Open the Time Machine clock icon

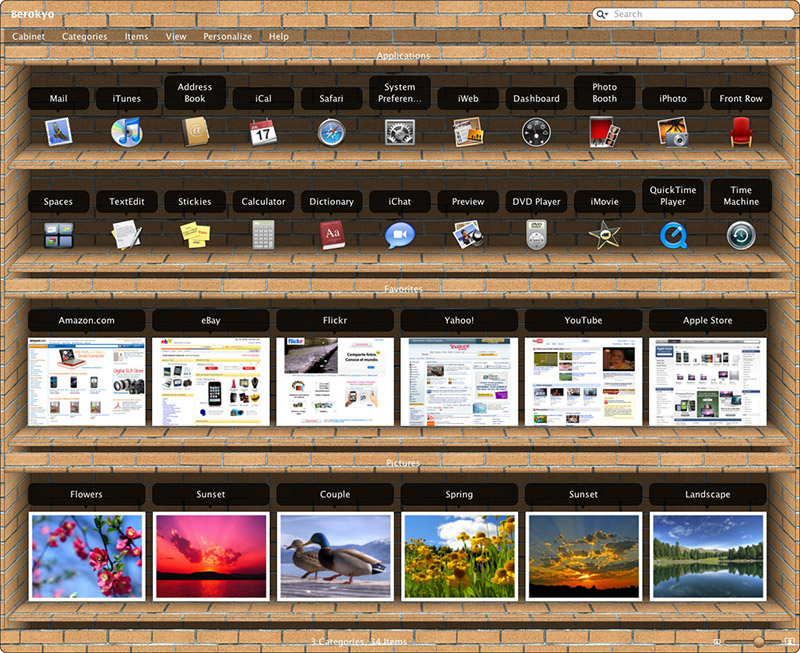[x=741, y=236]
